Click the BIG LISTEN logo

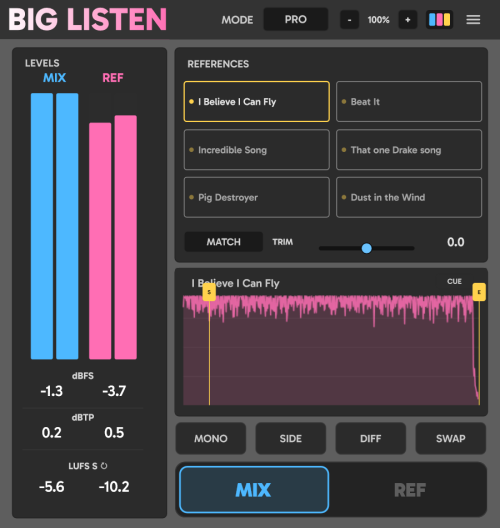[88, 19]
